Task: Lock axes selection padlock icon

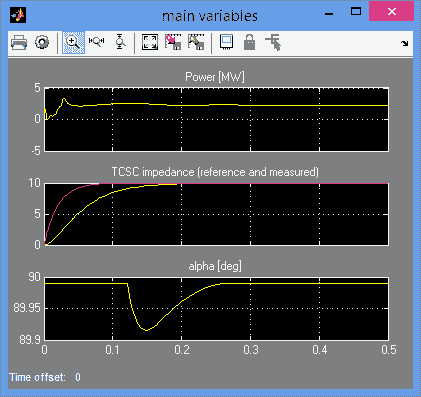Action: [x=249, y=42]
